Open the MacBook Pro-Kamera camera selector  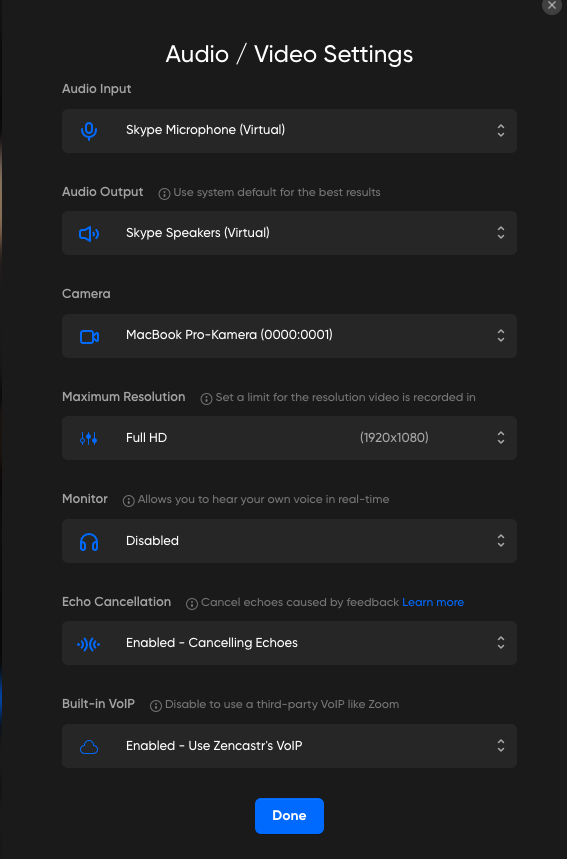coord(289,336)
